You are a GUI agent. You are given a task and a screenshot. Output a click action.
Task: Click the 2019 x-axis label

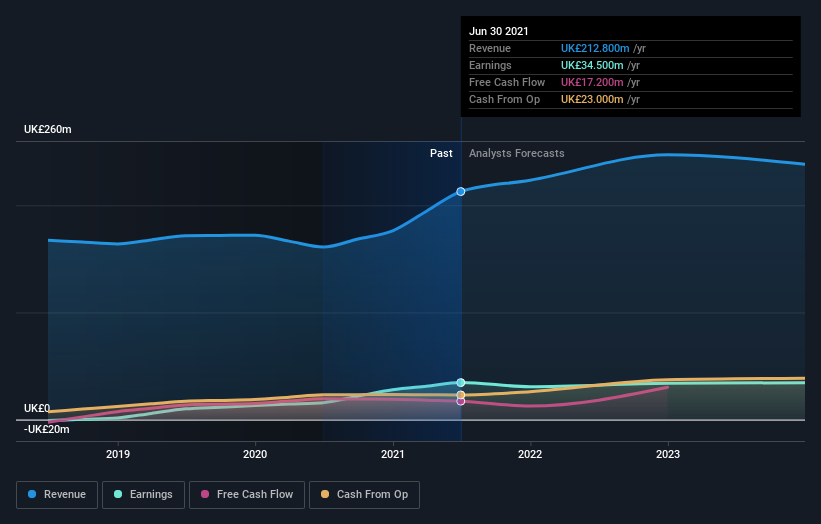point(118,454)
